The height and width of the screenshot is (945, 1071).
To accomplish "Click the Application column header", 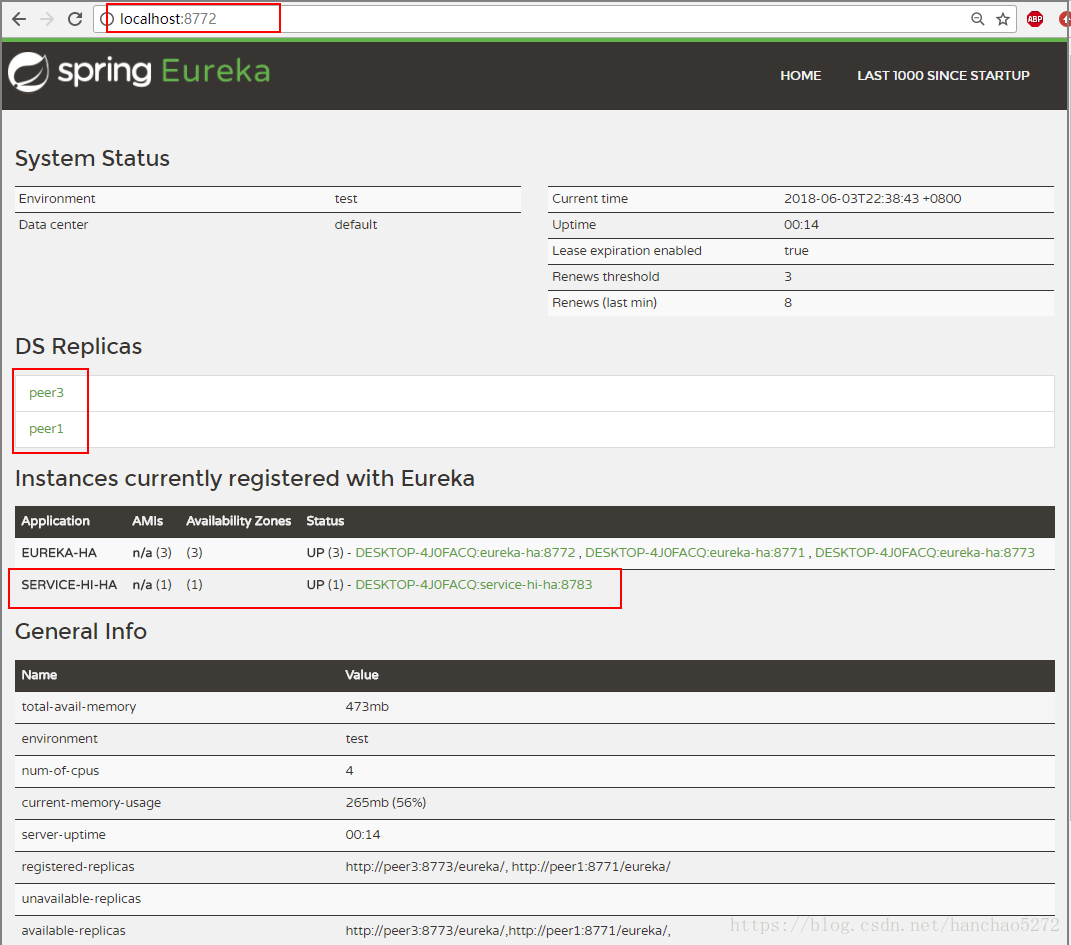I will click(x=55, y=521).
